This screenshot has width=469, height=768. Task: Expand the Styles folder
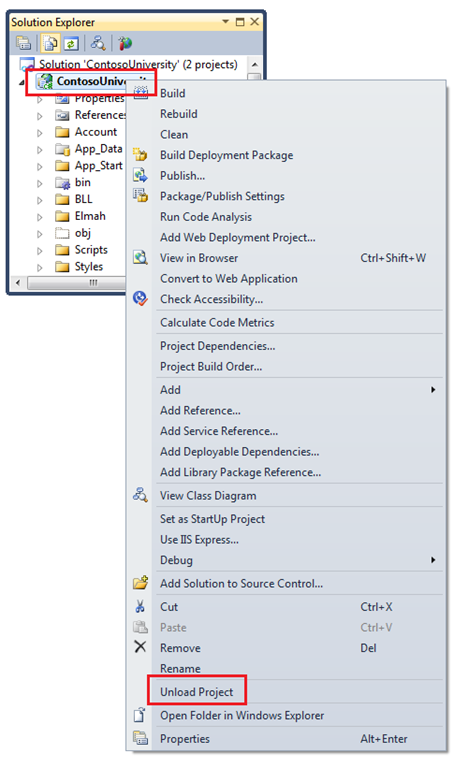pyautogui.click(x=40, y=267)
